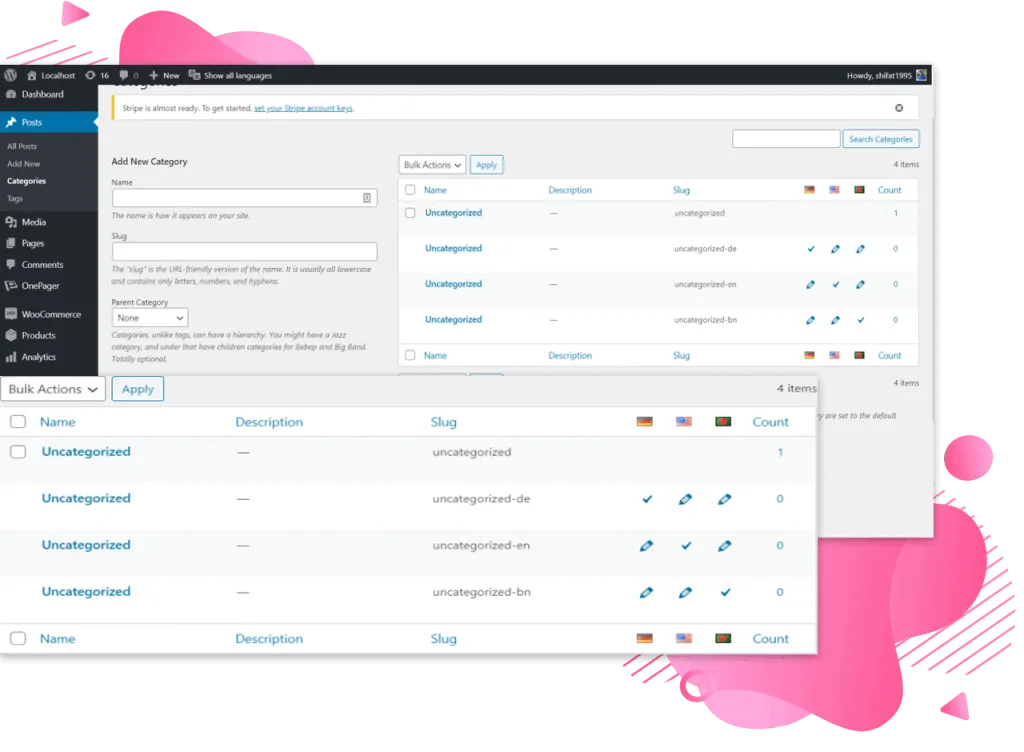Open Uncategorized category with slug uncategorized-de
This screenshot has height=752, width=1024.
tap(86, 498)
